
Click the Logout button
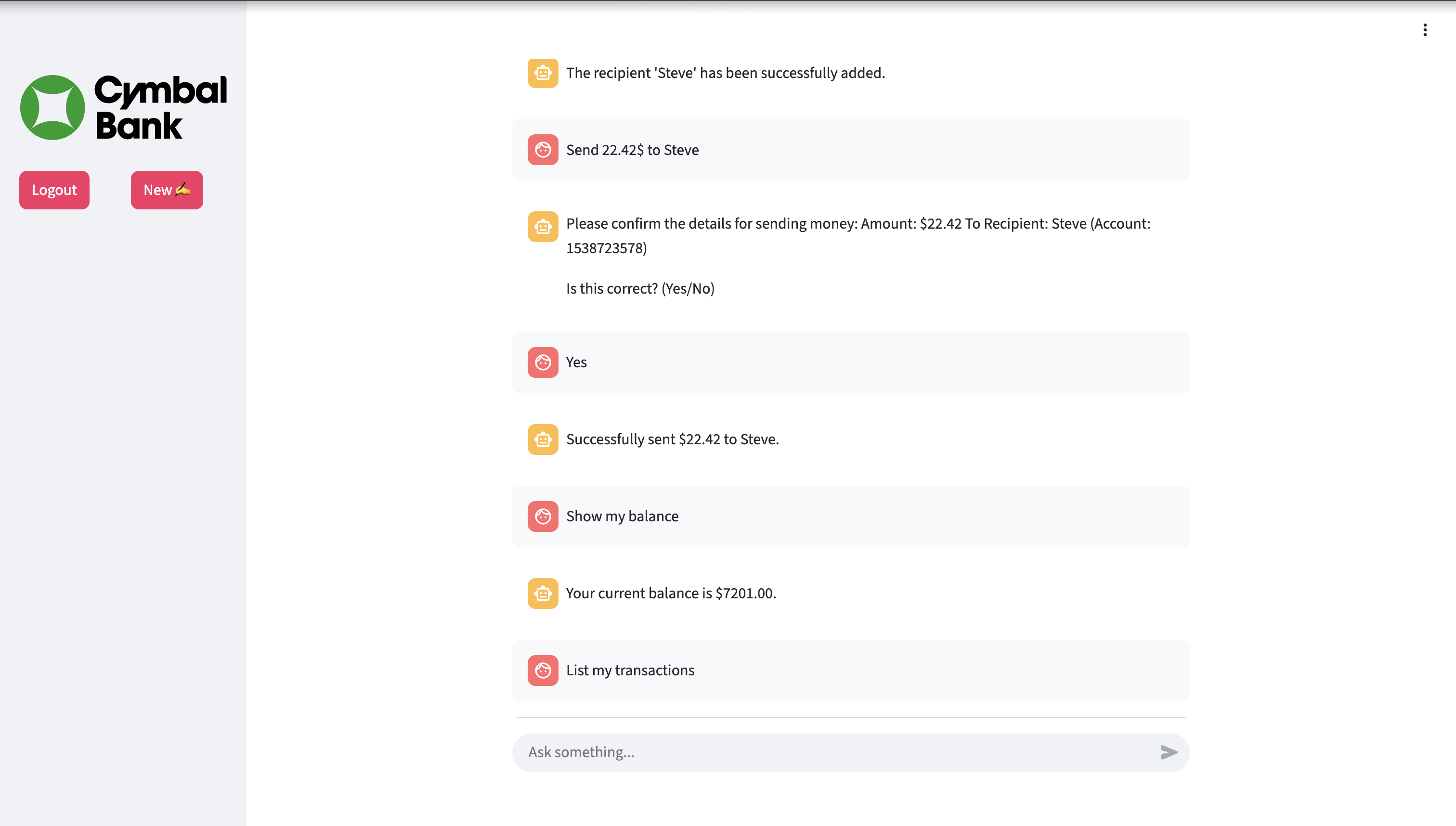coord(54,190)
